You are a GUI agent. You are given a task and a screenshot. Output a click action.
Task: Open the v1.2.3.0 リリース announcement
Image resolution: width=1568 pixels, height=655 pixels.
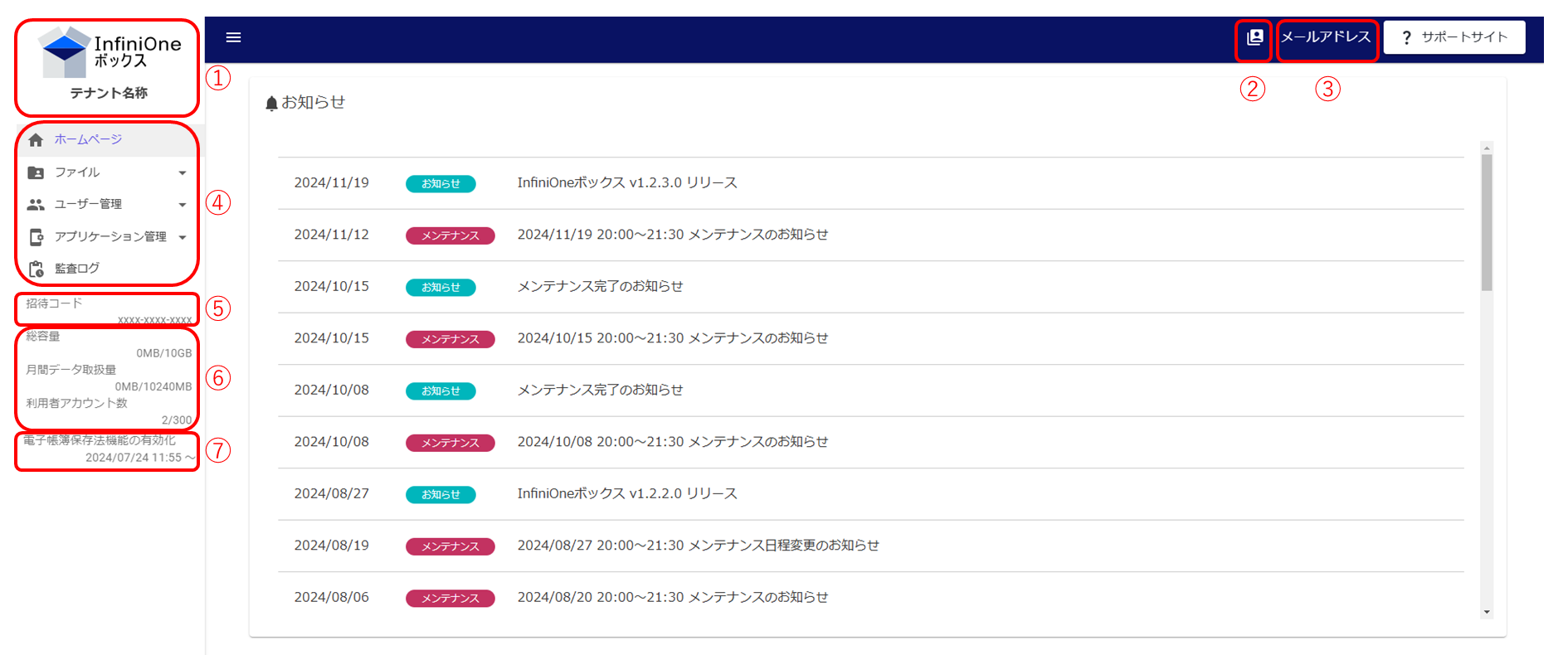(626, 182)
